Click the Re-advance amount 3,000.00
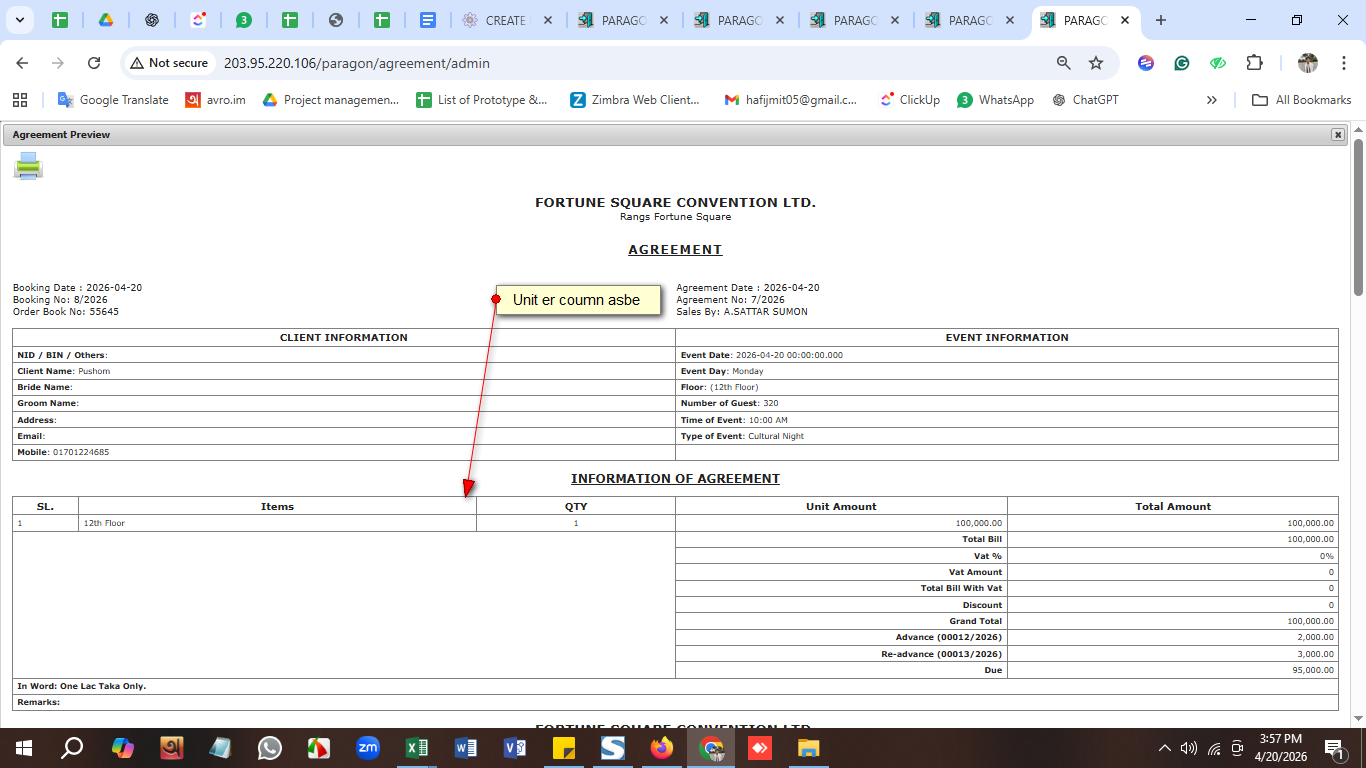The image size is (1366, 768). point(1315,654)
